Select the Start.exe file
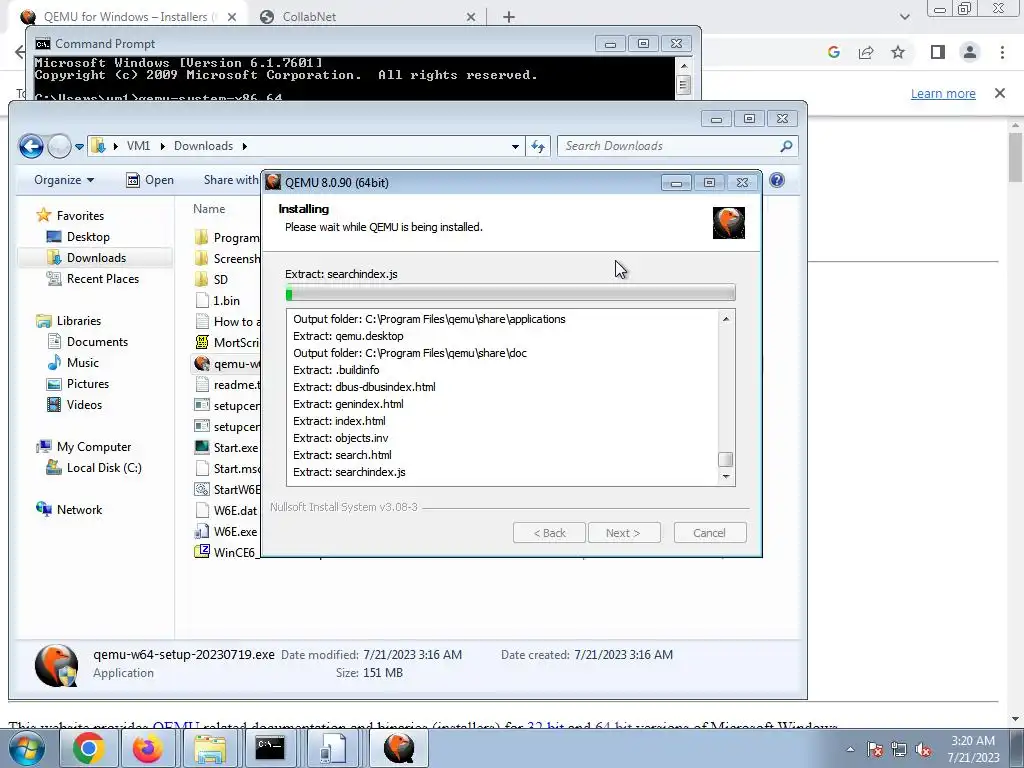The width and height of the screenshot is (1024, 768). pyautogui.click(x=226, y=448)
